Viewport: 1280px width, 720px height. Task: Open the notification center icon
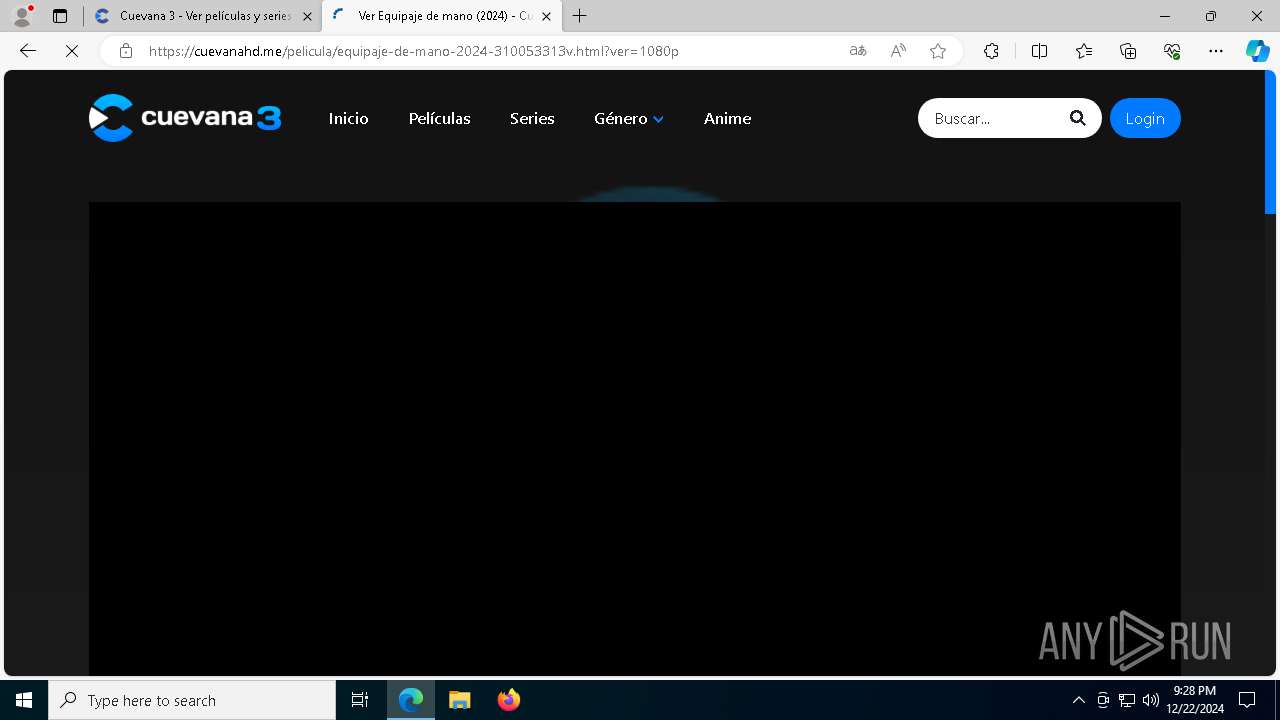click(x=1247, y=700)
